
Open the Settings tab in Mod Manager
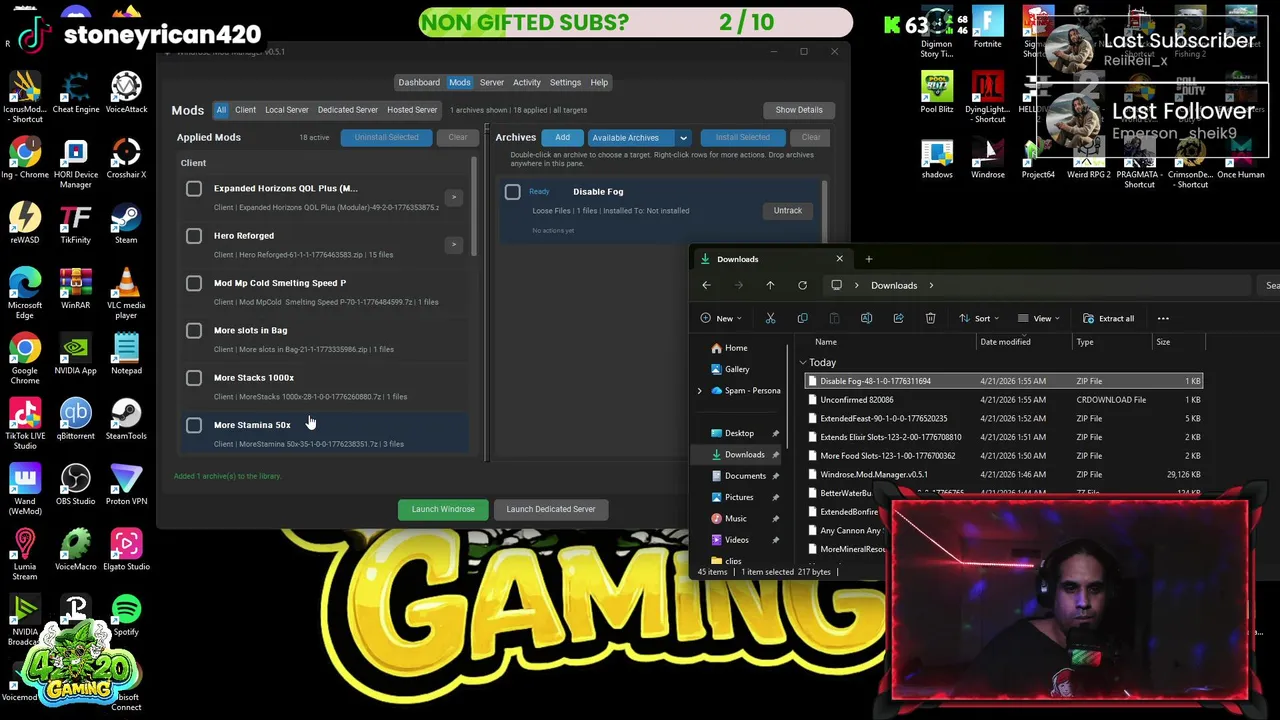tap(565, 82)
